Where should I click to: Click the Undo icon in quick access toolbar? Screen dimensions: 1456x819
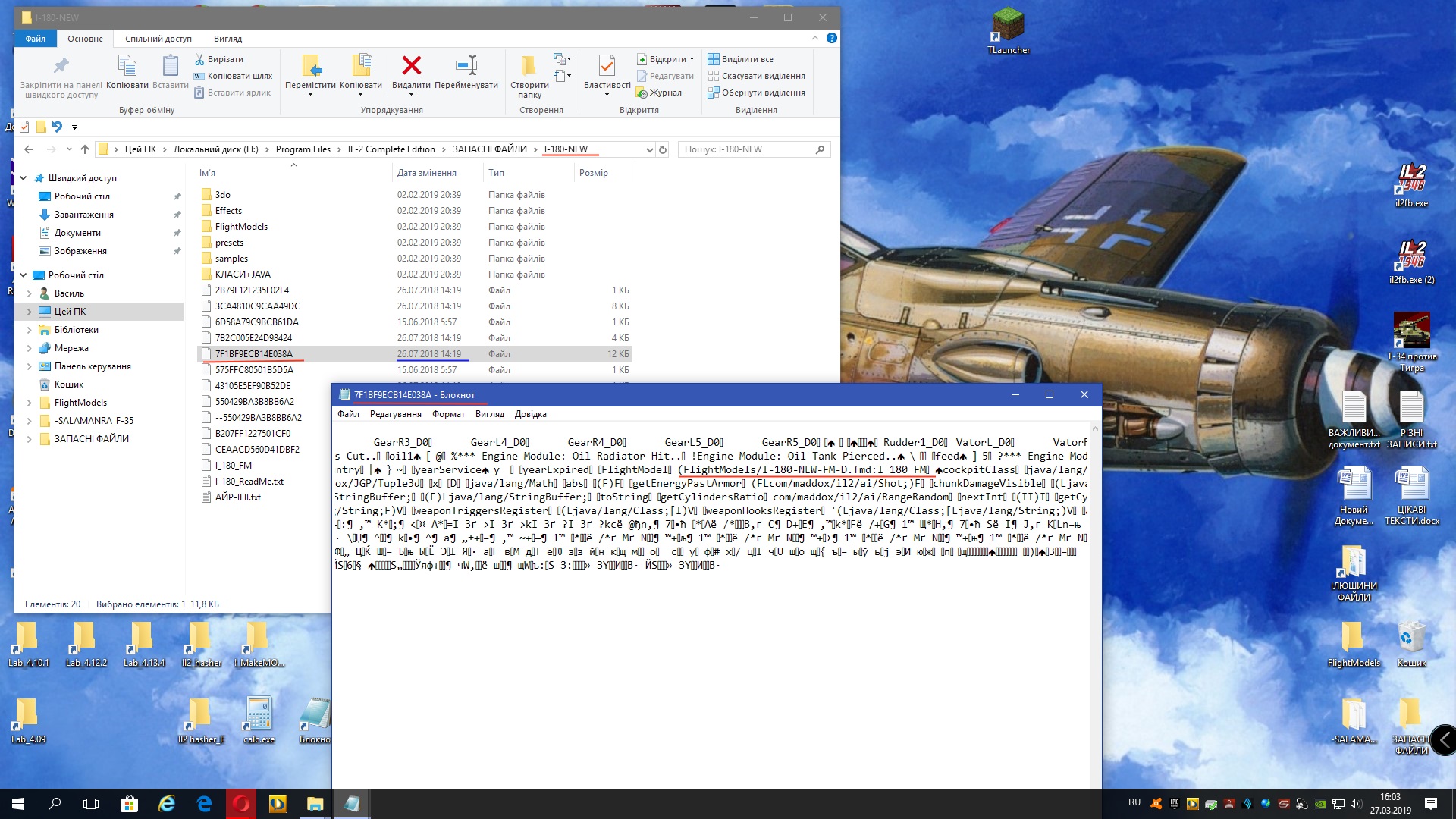tap(57, 127)
